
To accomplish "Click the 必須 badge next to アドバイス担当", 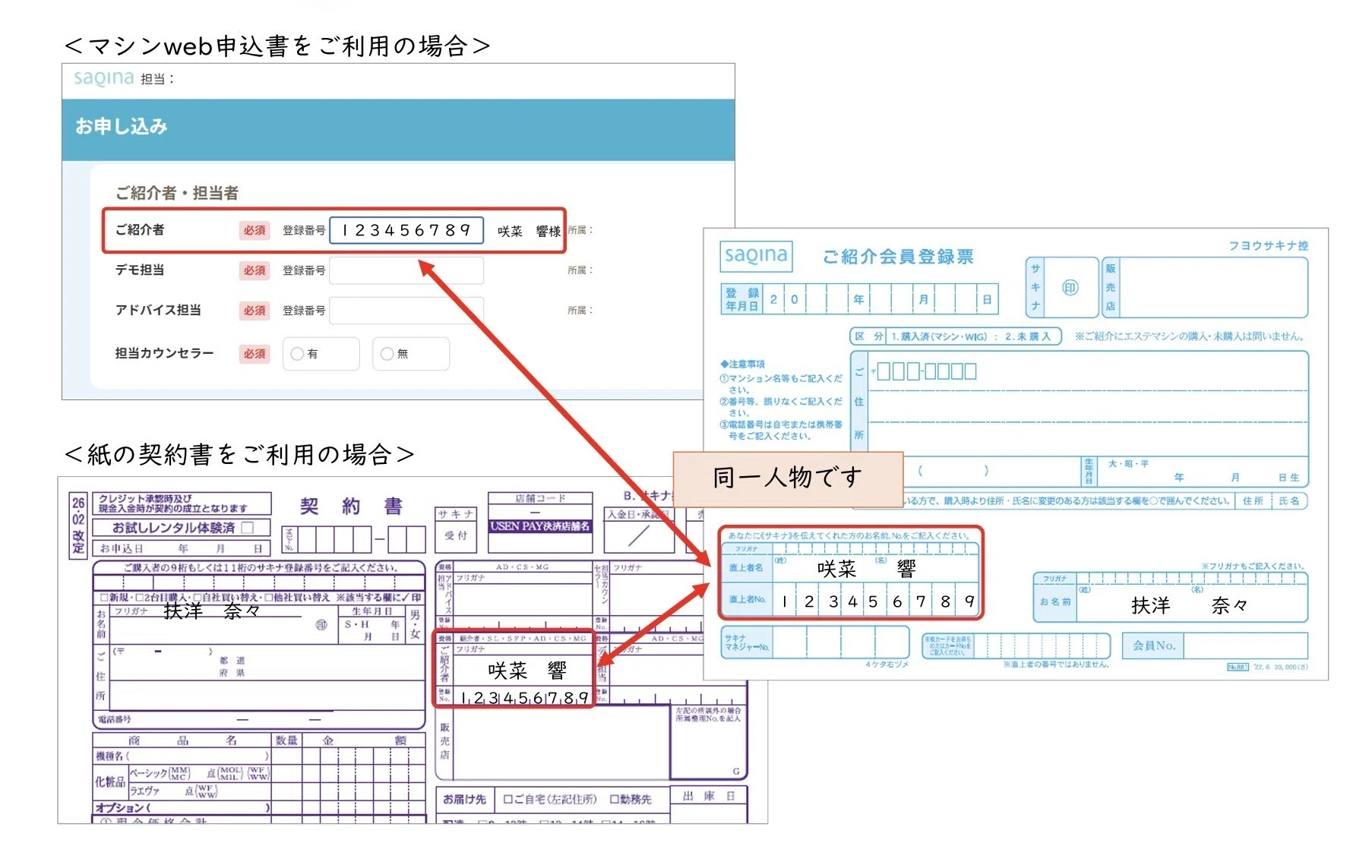I will click(x=254, y=311).
